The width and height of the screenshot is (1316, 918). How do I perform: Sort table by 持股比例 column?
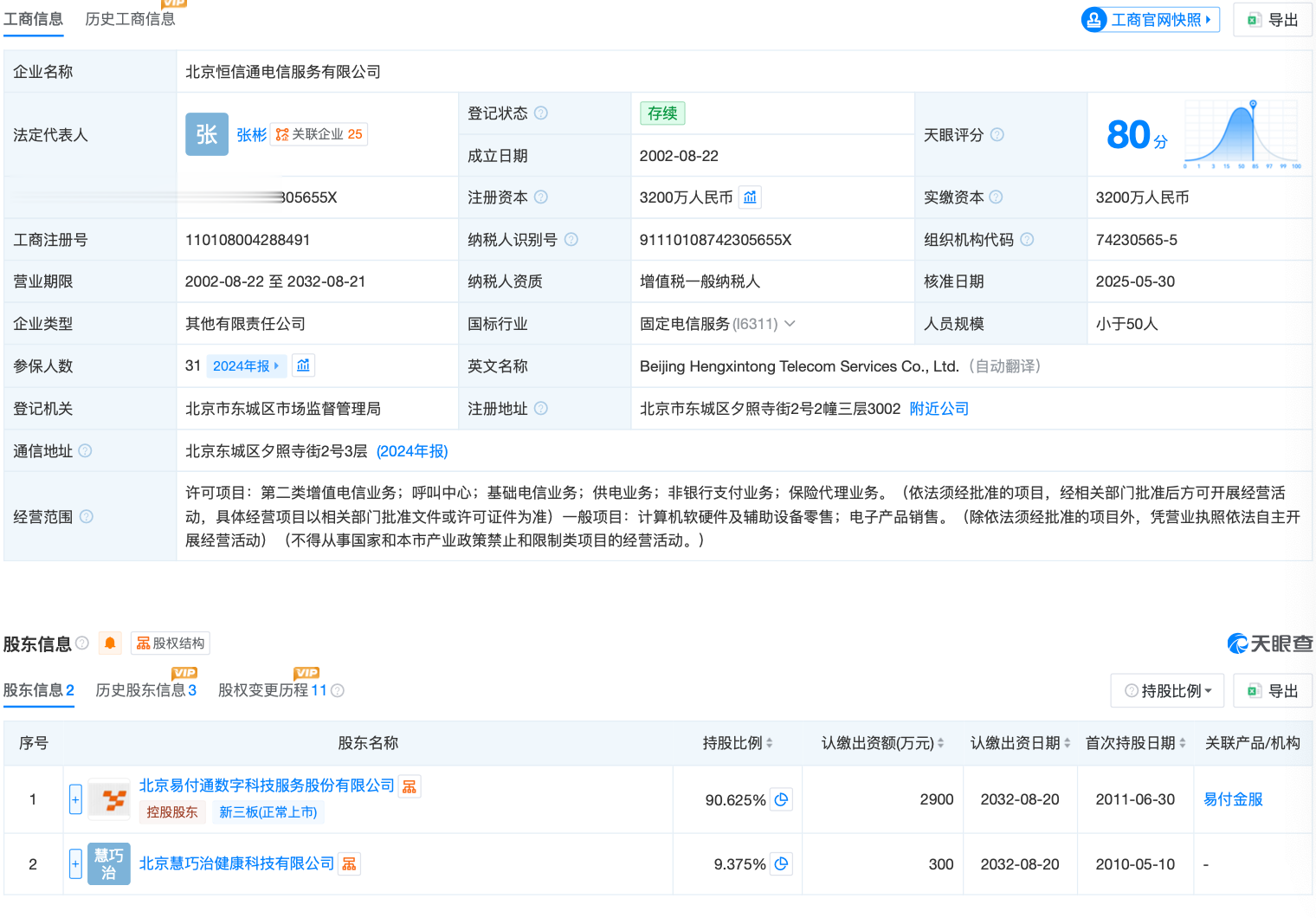coord(769,743)
